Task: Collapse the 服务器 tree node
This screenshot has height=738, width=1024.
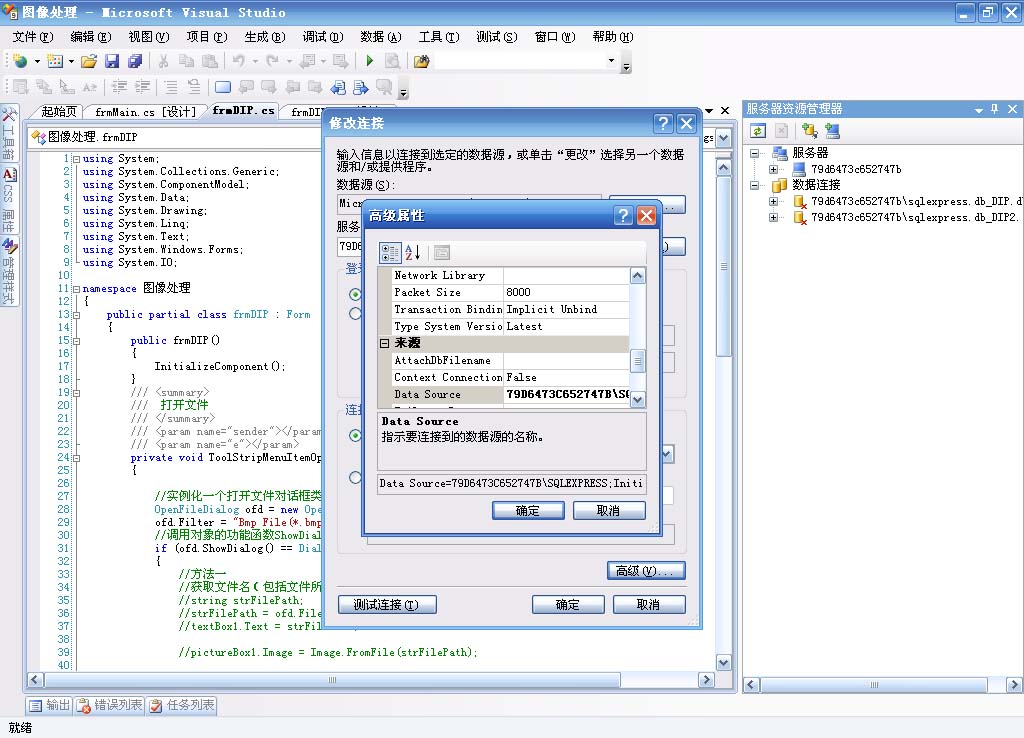Action: [x=754, y=153]
